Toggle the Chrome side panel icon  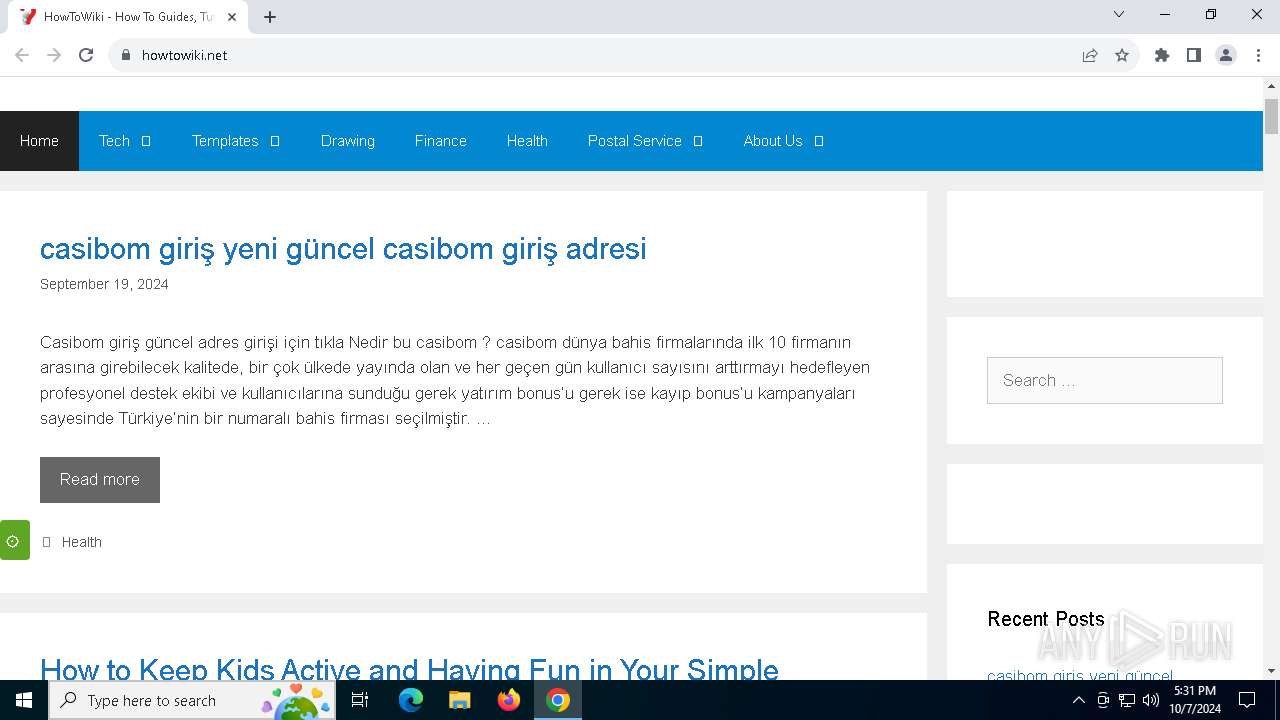1194,55
